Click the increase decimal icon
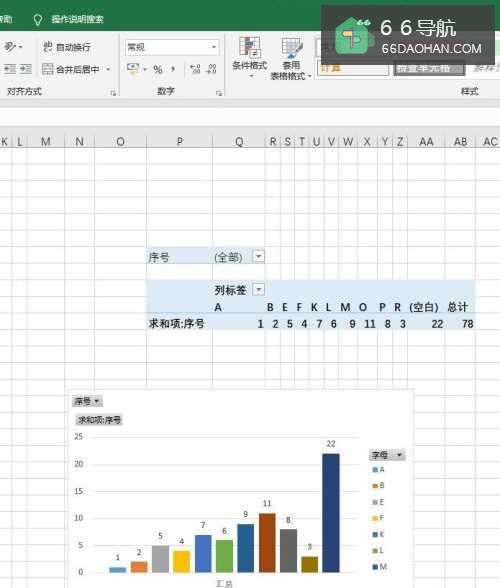 (195, 69)
